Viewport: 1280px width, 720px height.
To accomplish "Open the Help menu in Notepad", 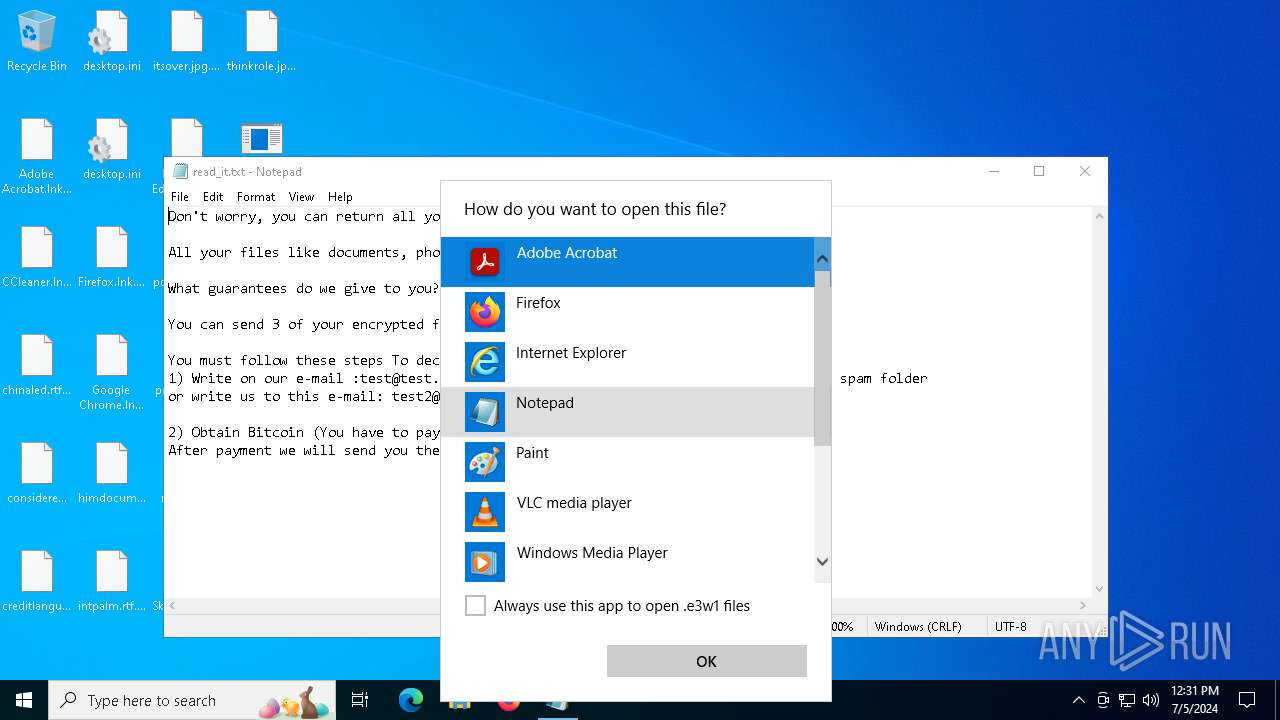I will [340, 197].
